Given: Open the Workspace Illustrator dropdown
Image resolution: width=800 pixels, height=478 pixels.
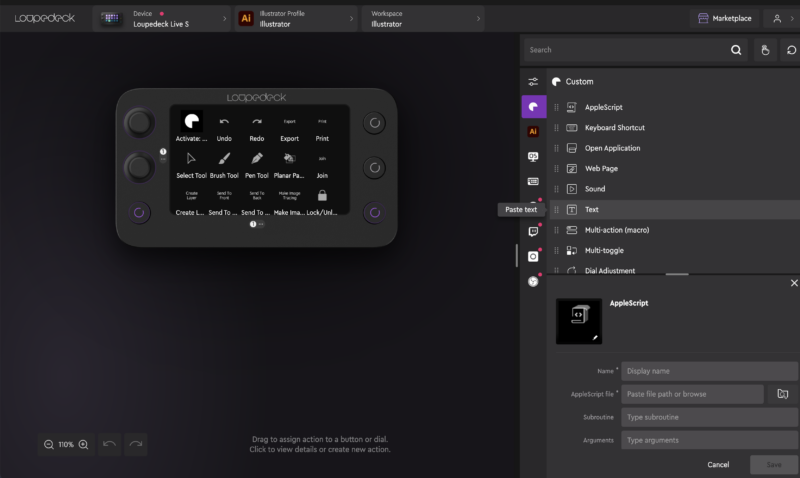Looking at the screenshot, I should [x=423, y=19].
